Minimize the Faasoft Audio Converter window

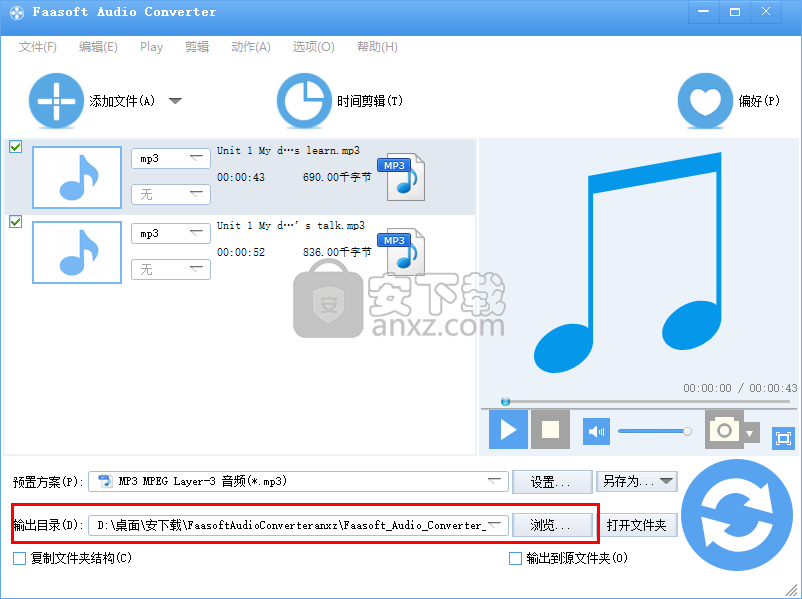[703, 12]
